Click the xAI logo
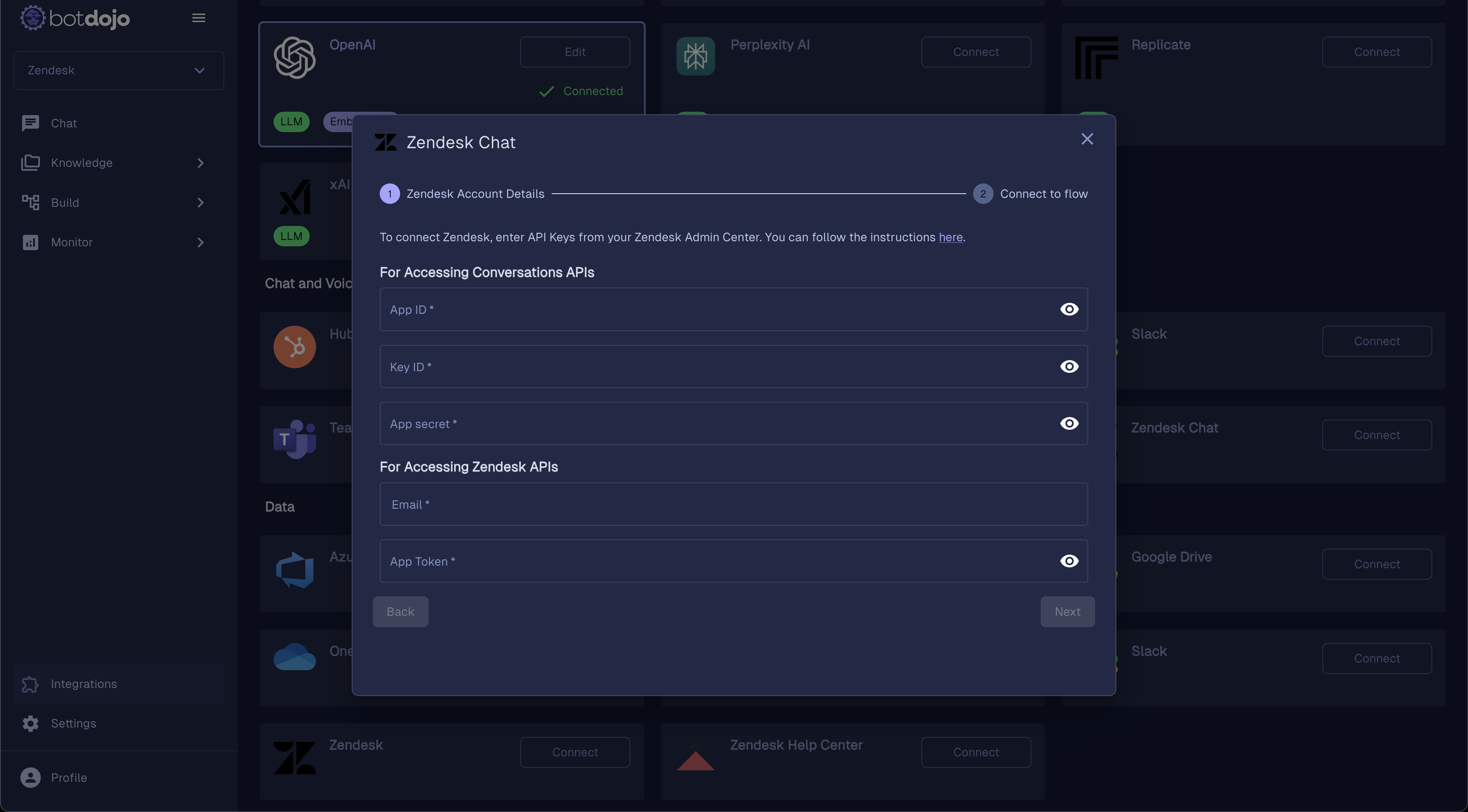 (295, 197)
